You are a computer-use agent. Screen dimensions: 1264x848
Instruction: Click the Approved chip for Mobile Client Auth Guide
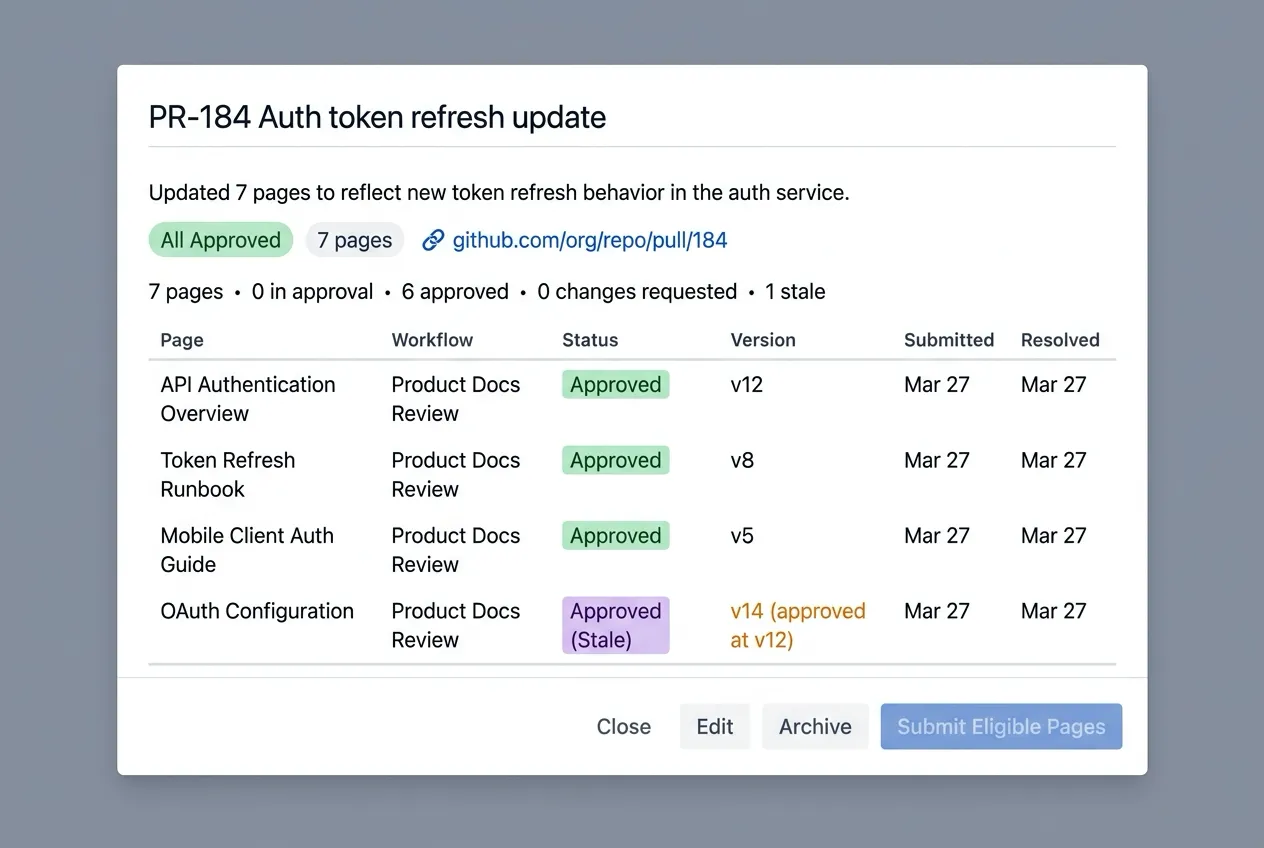click(x=615, y=535)
